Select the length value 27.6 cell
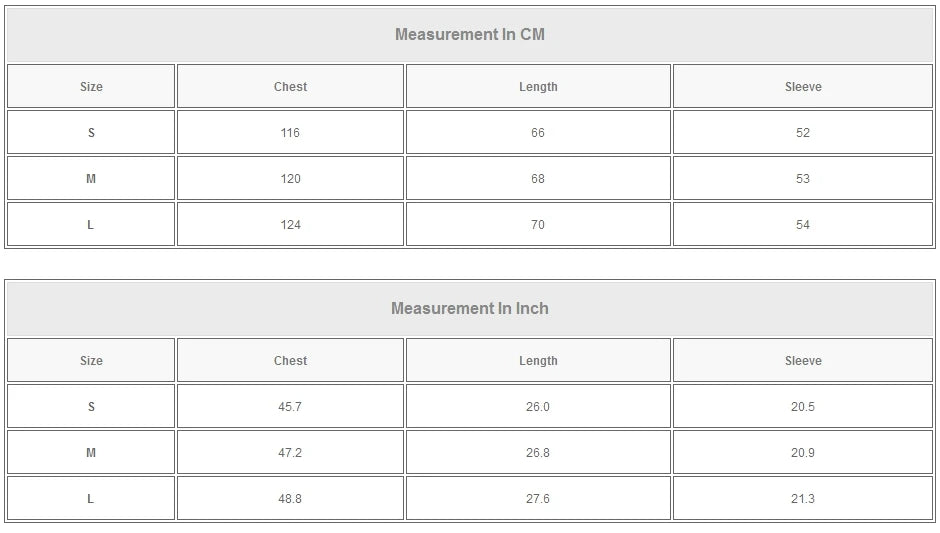Screen dimensions: 940x533 point(538,499)
